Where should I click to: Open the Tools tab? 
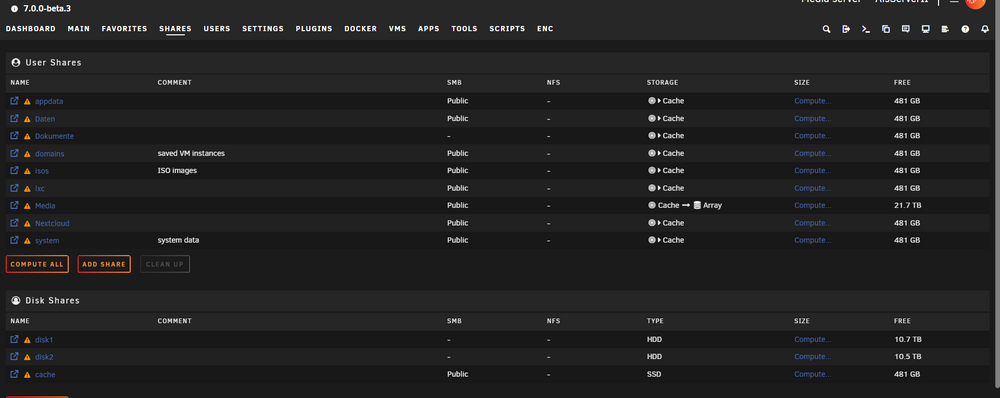(x=464, y=29)
